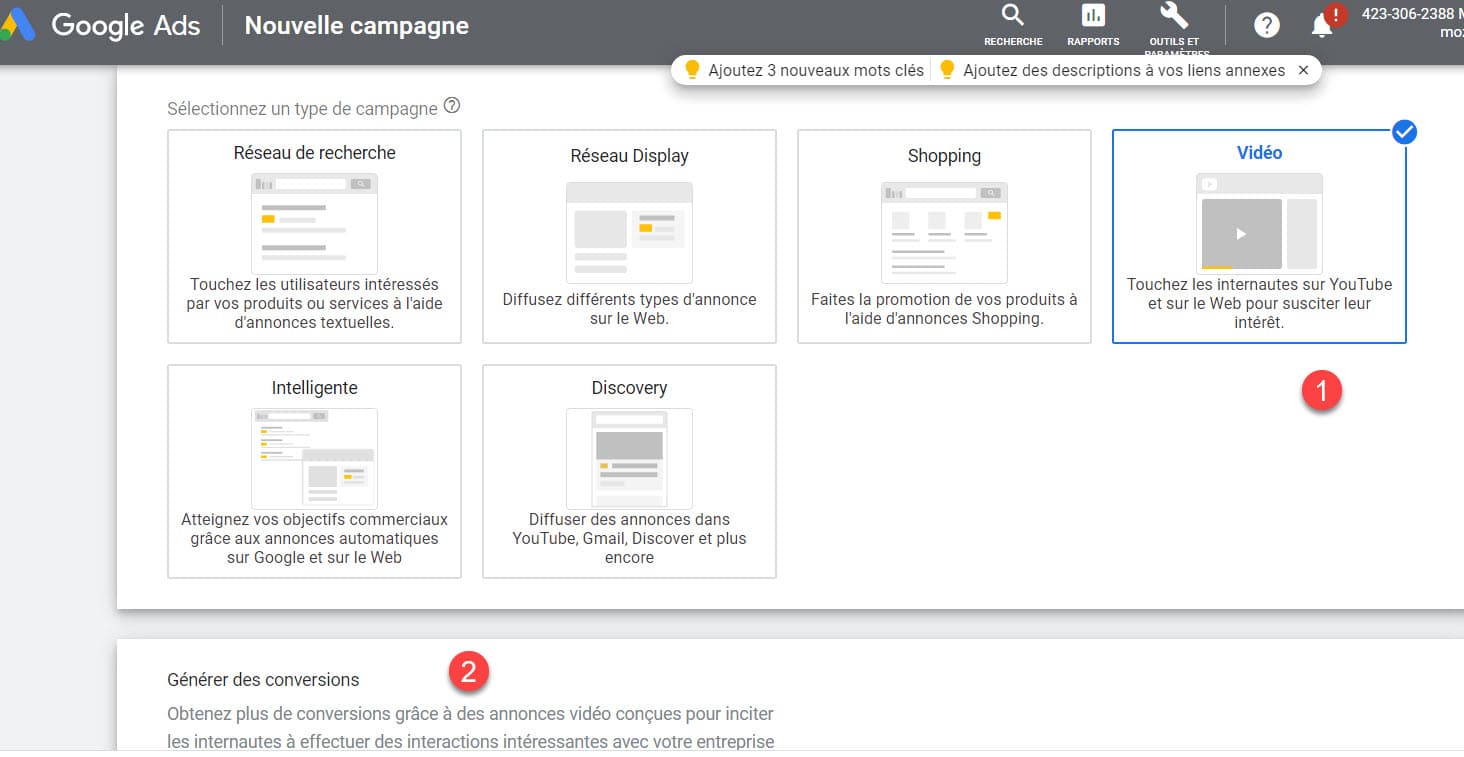Choose the Shopping campaign type
The image size is (1464, 757).
click(x=944, y=236)
